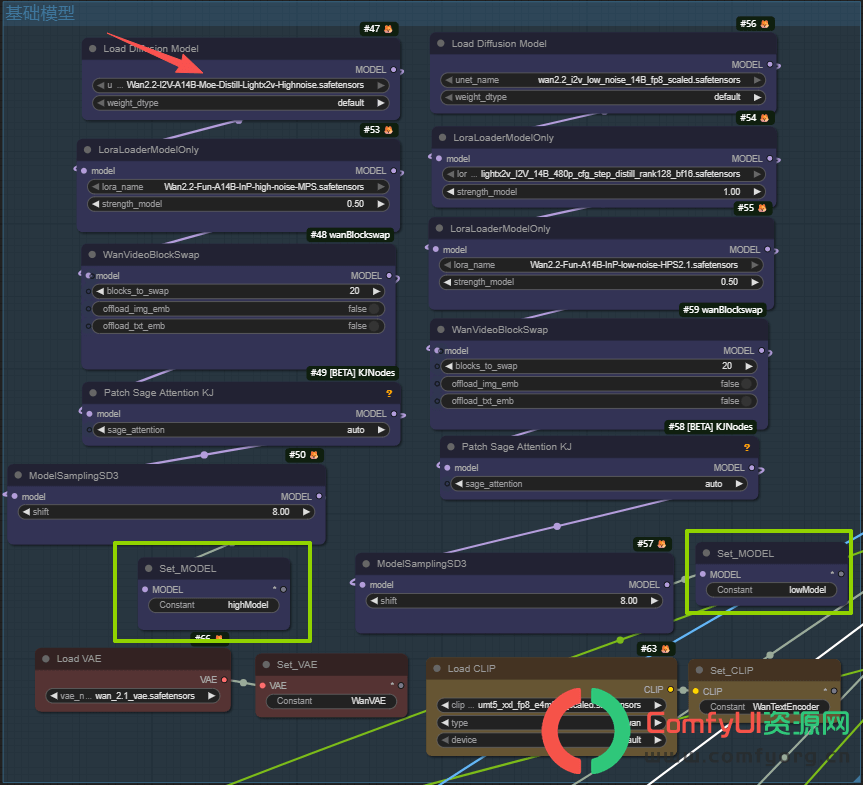
Task: Select the 基础模型 group title
Action: pos(40,13)
